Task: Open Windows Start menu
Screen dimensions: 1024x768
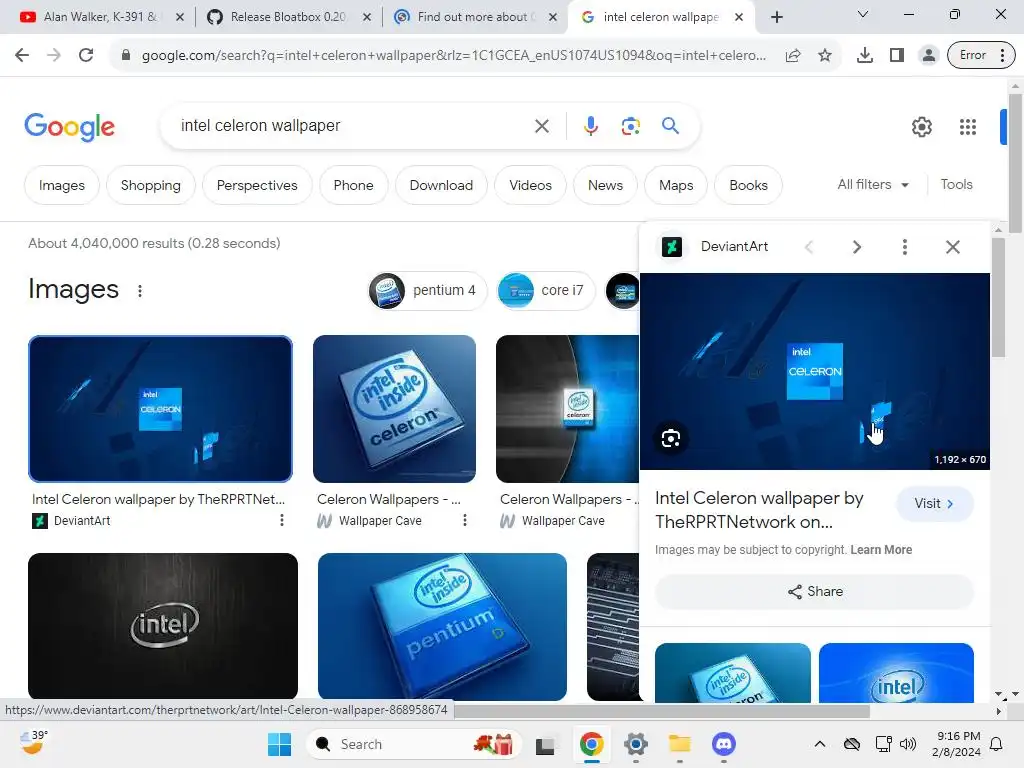Action: click(x=280, y=744)
